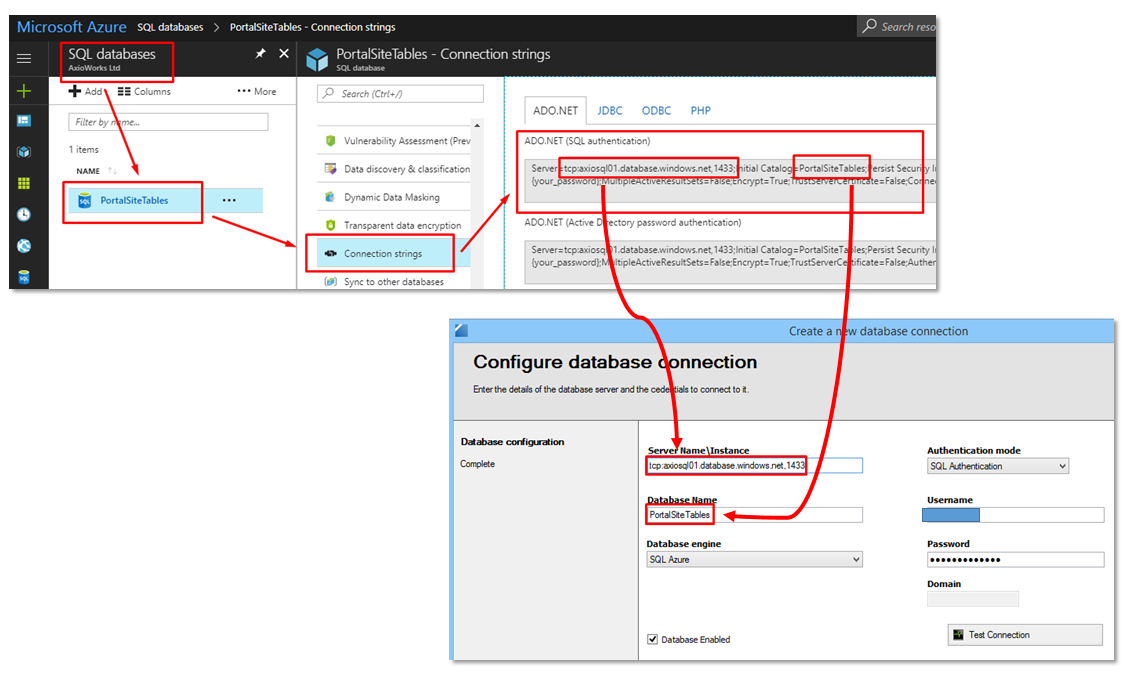Click the blade Search (Ctrl+/) field
The height and width of the screenshot is (674, 1142).
point(401,93)
